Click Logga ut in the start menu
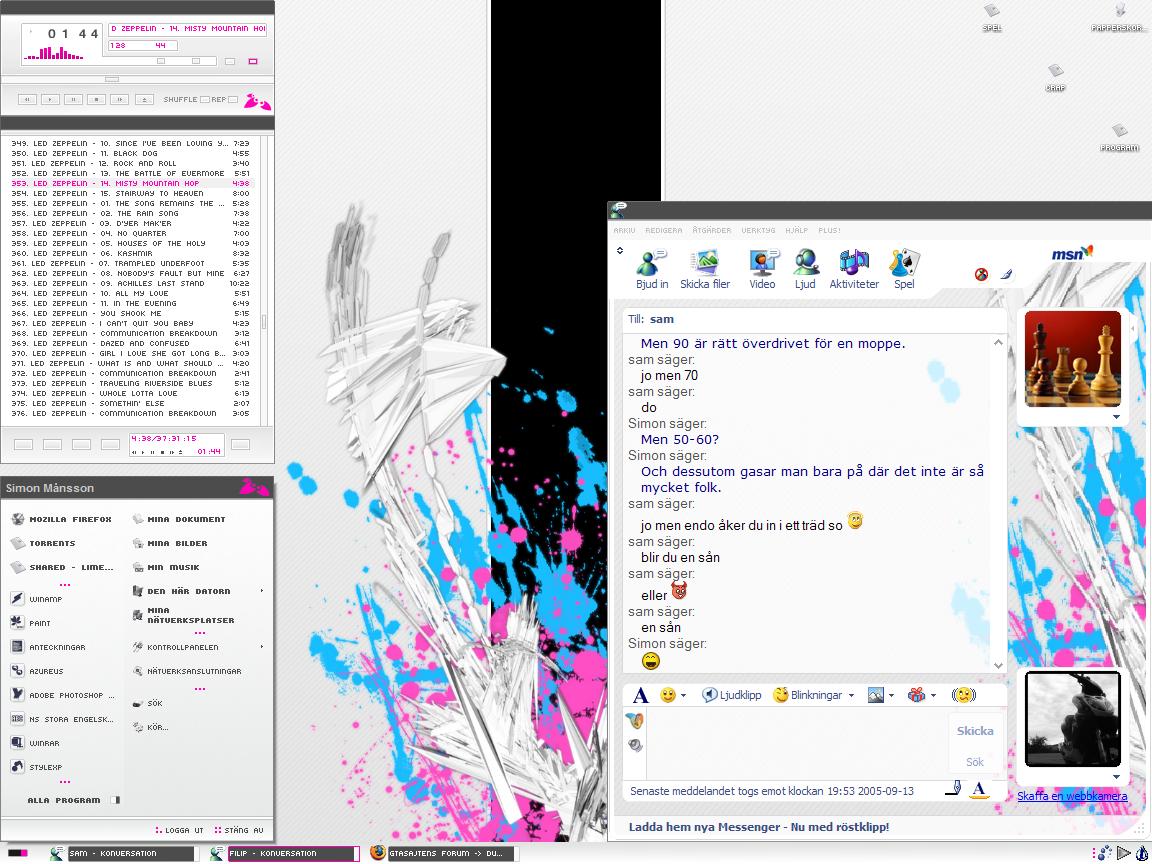Viewport: 1152px width, 864px height. (180, 831)
